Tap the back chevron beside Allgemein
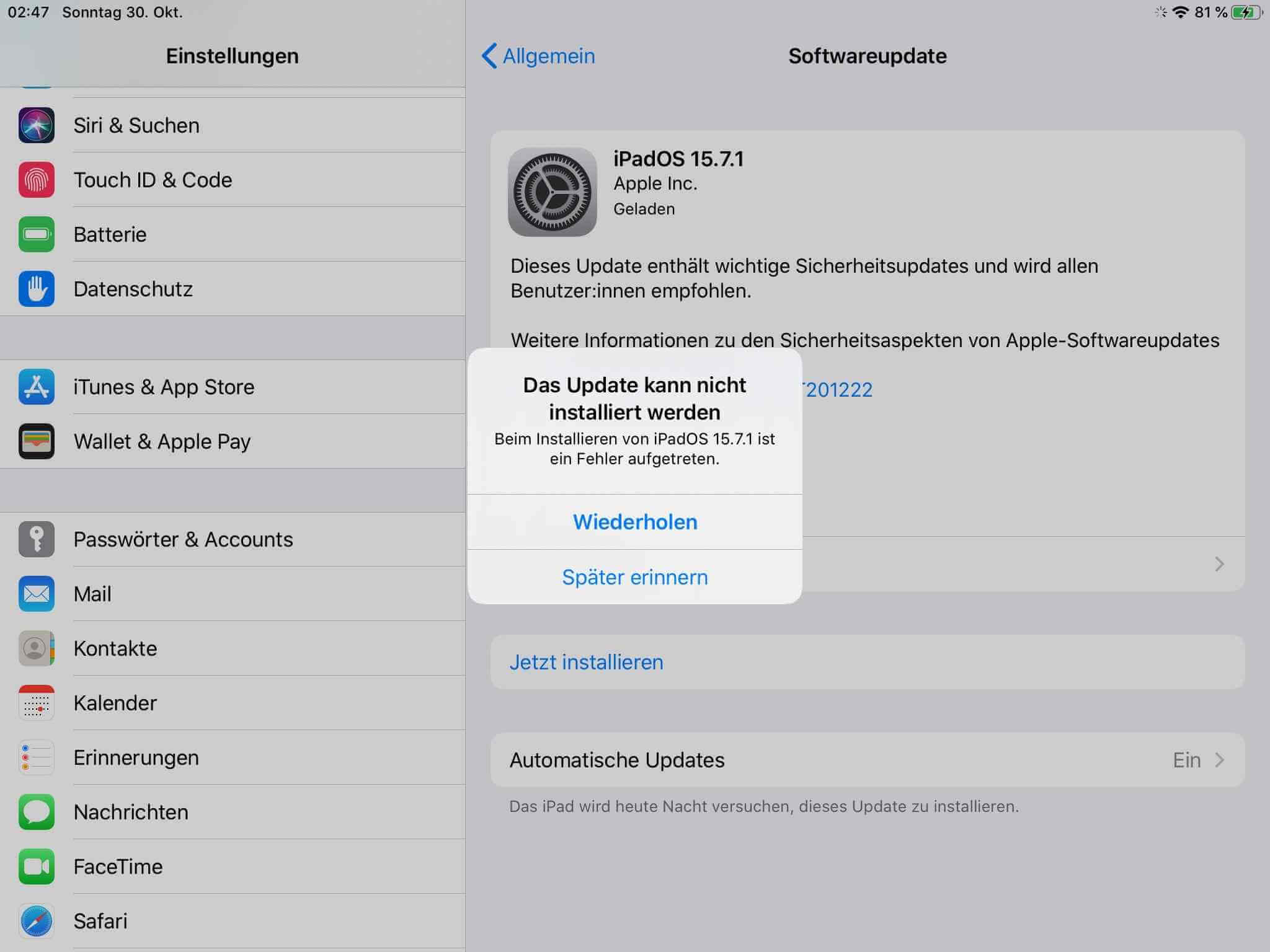 489,56
